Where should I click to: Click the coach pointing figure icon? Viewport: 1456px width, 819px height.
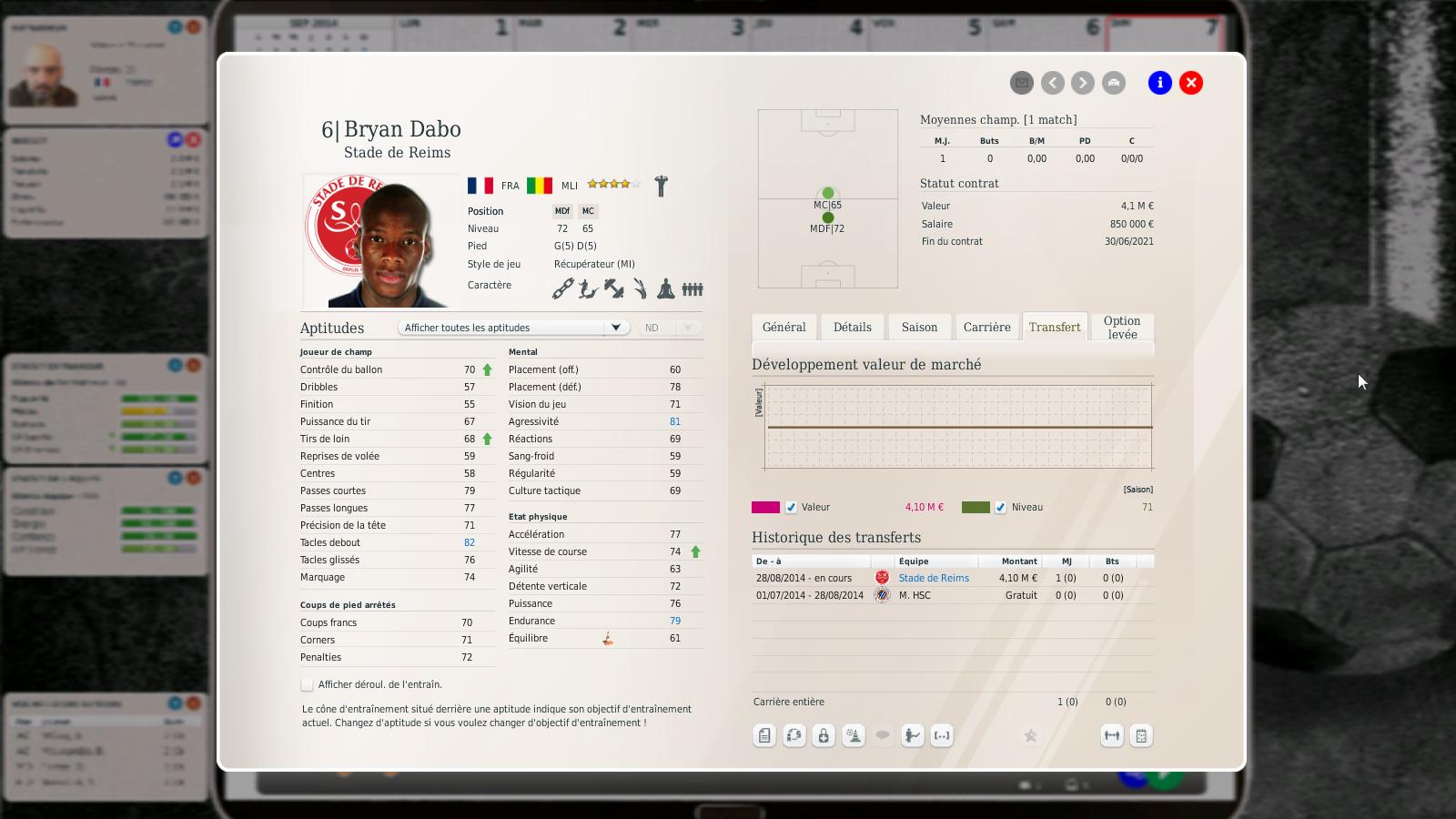click(x=913, y=735)
